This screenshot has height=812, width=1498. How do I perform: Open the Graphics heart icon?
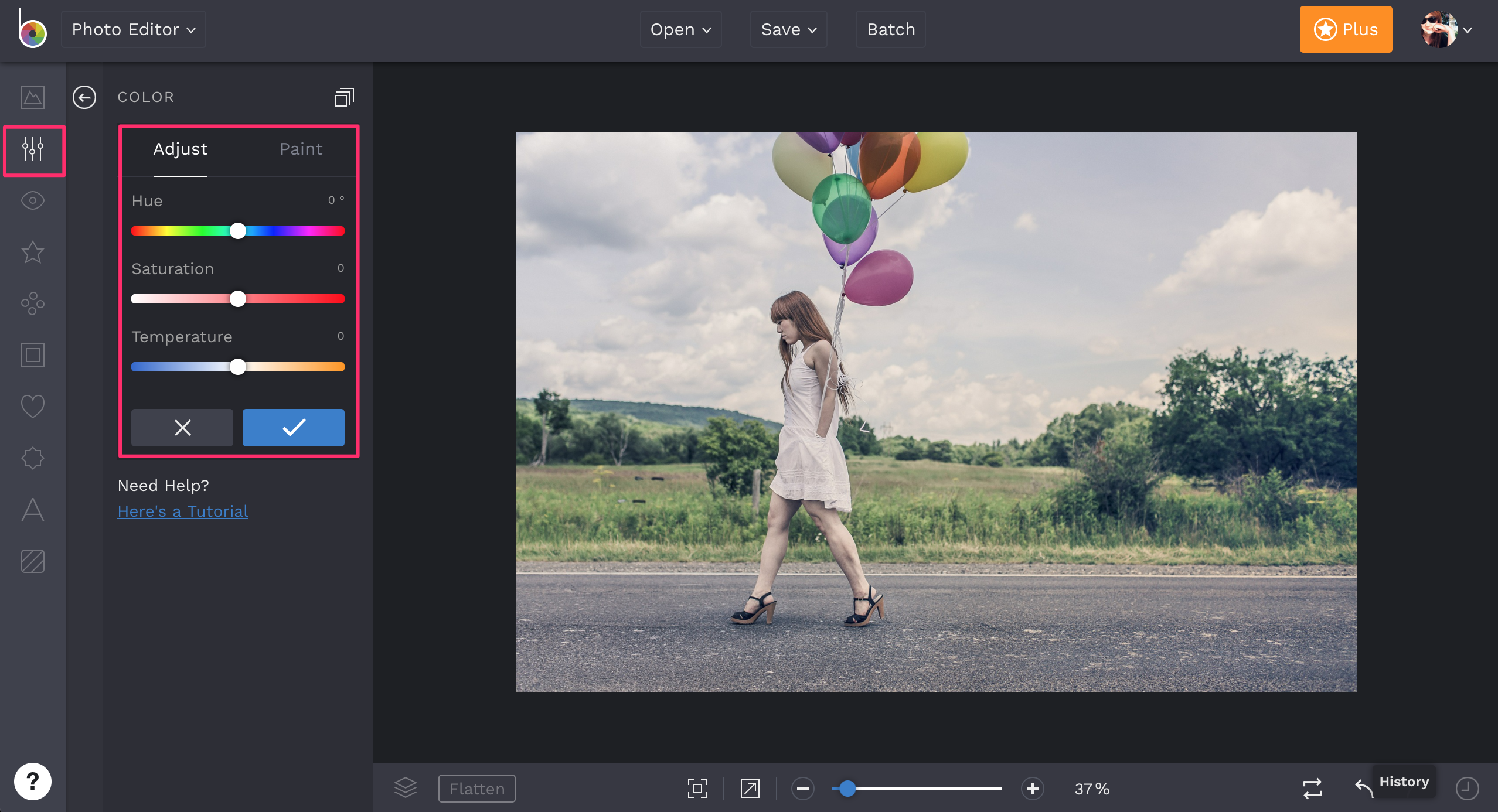click(x=33, y=406)
